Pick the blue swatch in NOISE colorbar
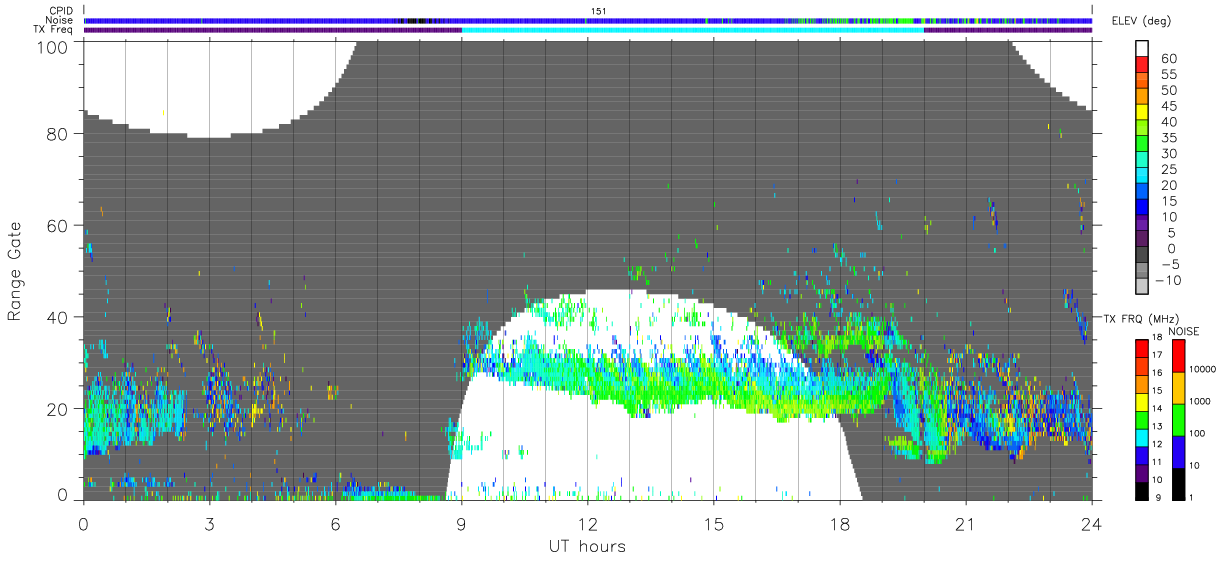 [x=1178, y=451]
